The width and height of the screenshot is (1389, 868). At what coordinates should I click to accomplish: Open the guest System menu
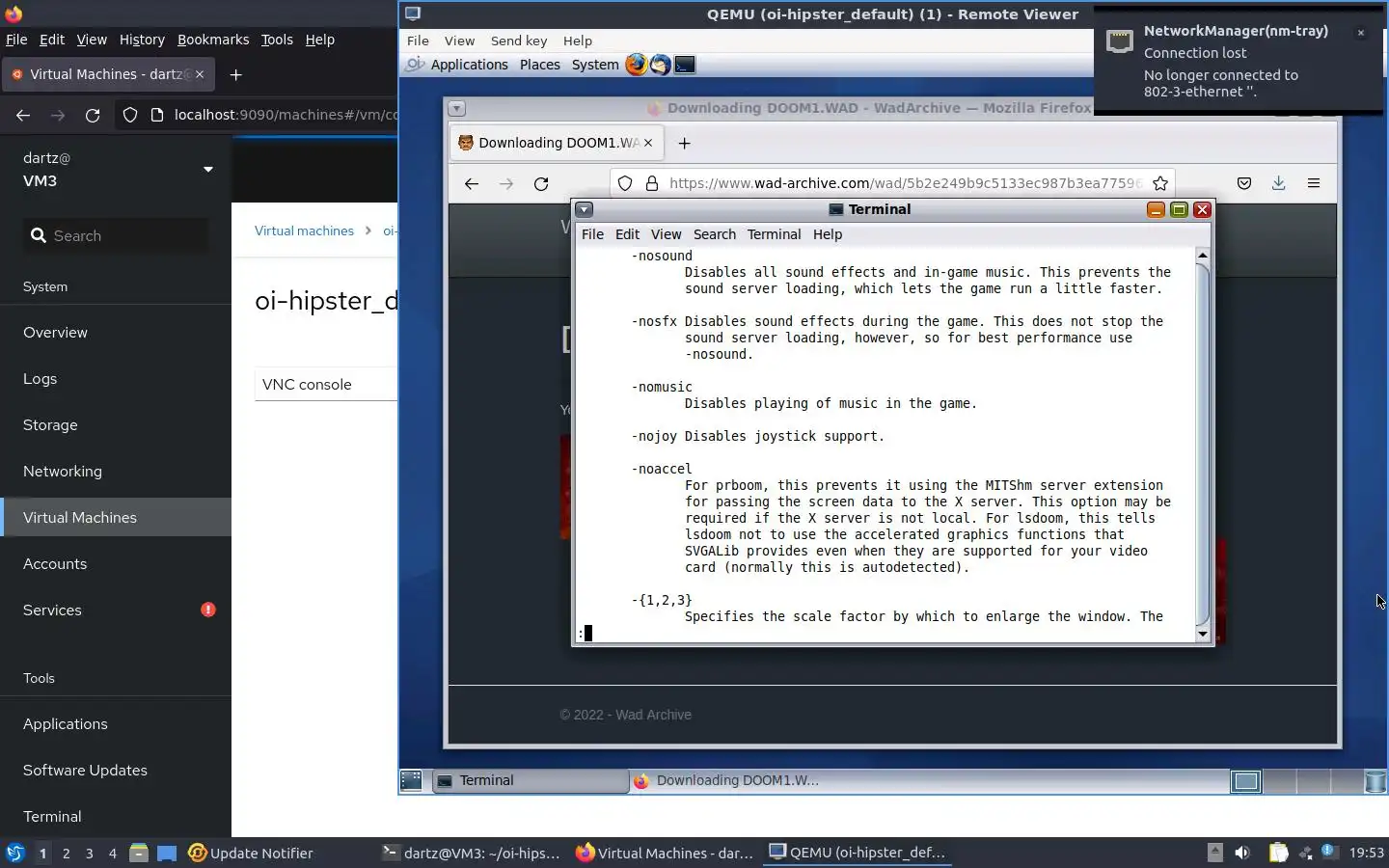(595, 65)
